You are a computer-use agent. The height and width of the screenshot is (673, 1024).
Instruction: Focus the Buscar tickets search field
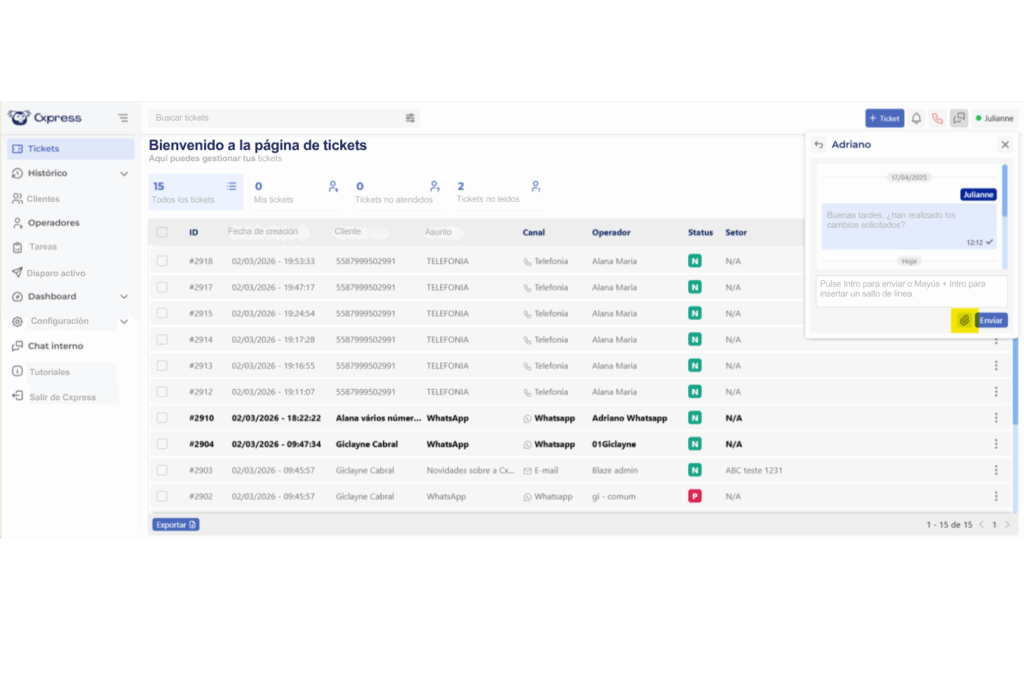pyautogui.click(x=275, y=118)
